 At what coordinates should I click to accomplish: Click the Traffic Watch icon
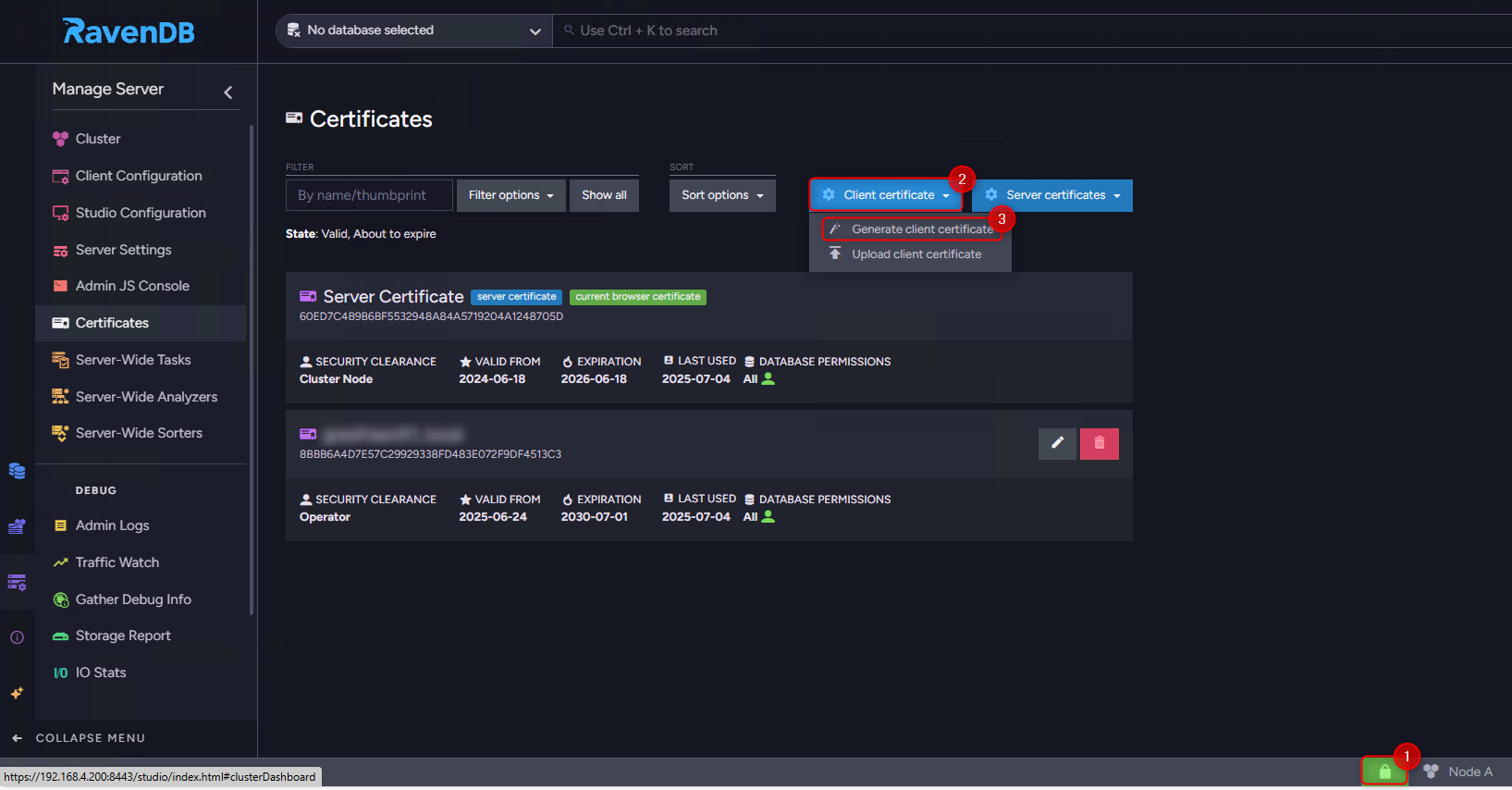pyautogui.click(x=60, y=562)
